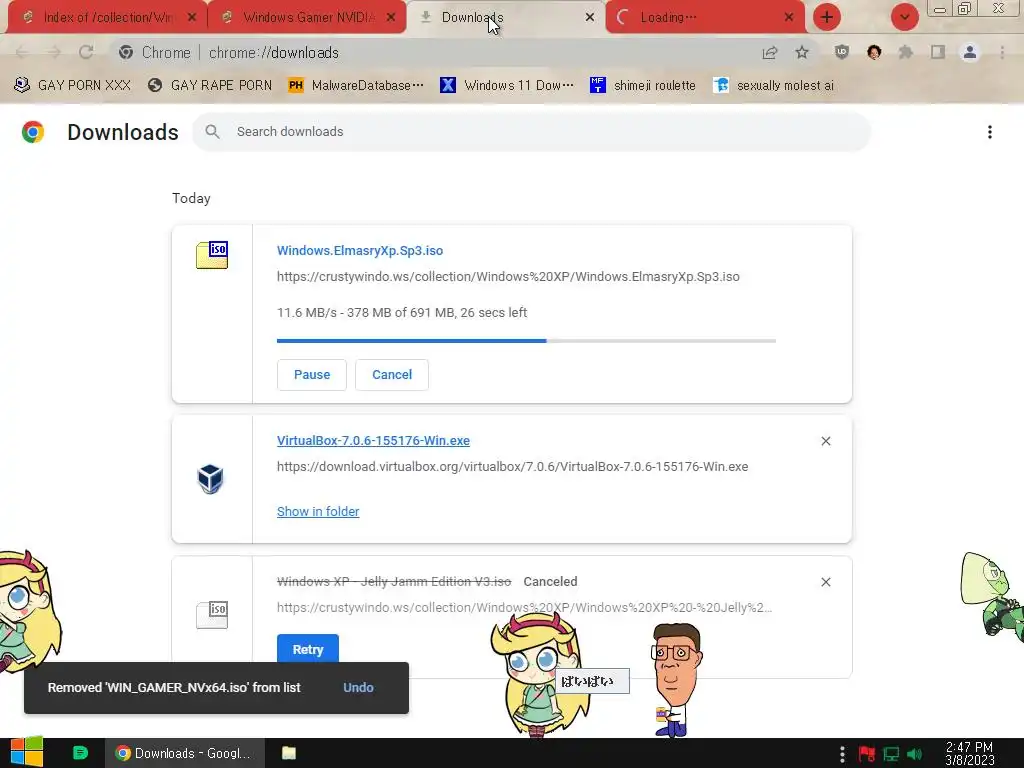Close the Windows Gamer NVIDIA tab
Viewport: 1024px width, 768px height.
click(391, 18)
